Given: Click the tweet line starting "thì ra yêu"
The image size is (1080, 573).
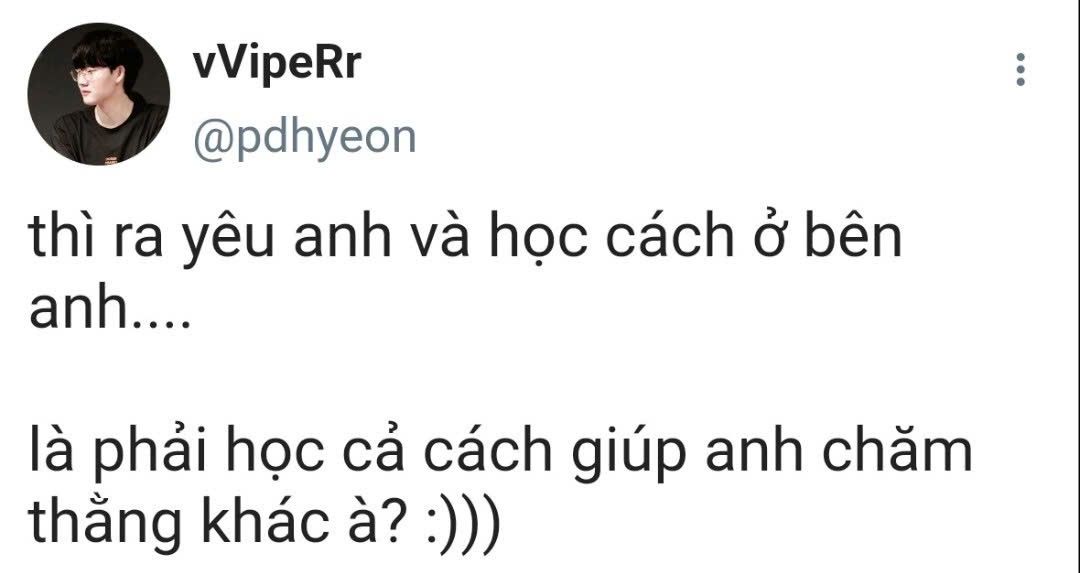Looking at the screenshot, I should point(466,238).
